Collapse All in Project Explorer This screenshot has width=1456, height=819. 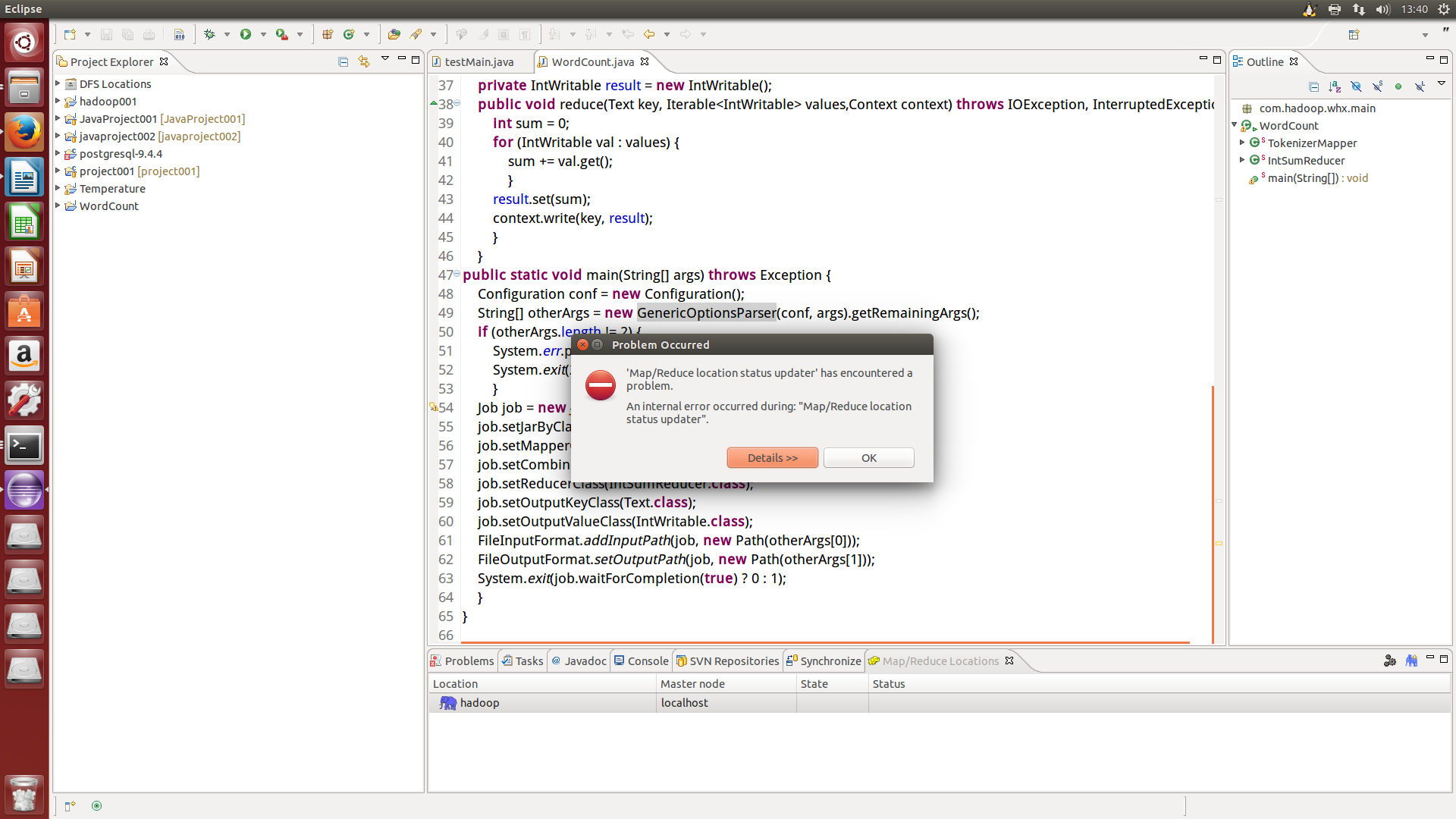click(343, 61)
